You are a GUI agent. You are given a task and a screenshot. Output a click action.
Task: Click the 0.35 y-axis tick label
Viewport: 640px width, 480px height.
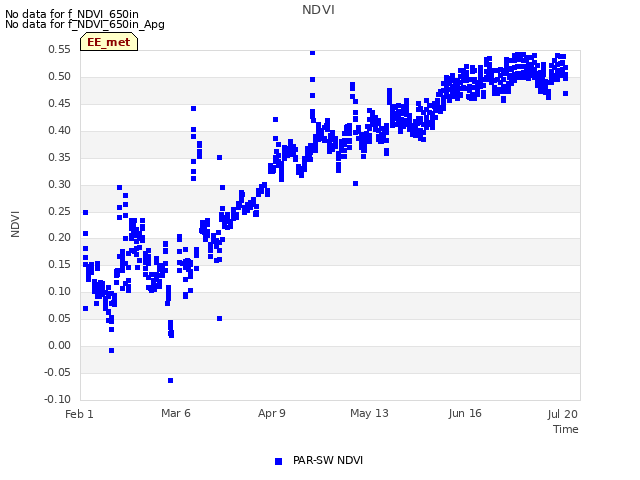(60, 157)
